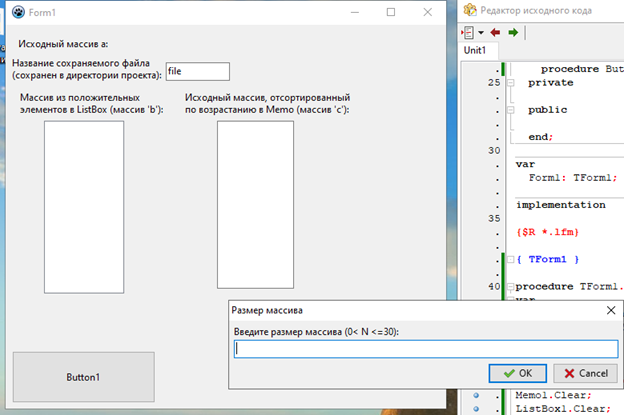The image size is (624, 415).
Task: Jump forward with the green arrow
Action: click(x=513, y=32)
